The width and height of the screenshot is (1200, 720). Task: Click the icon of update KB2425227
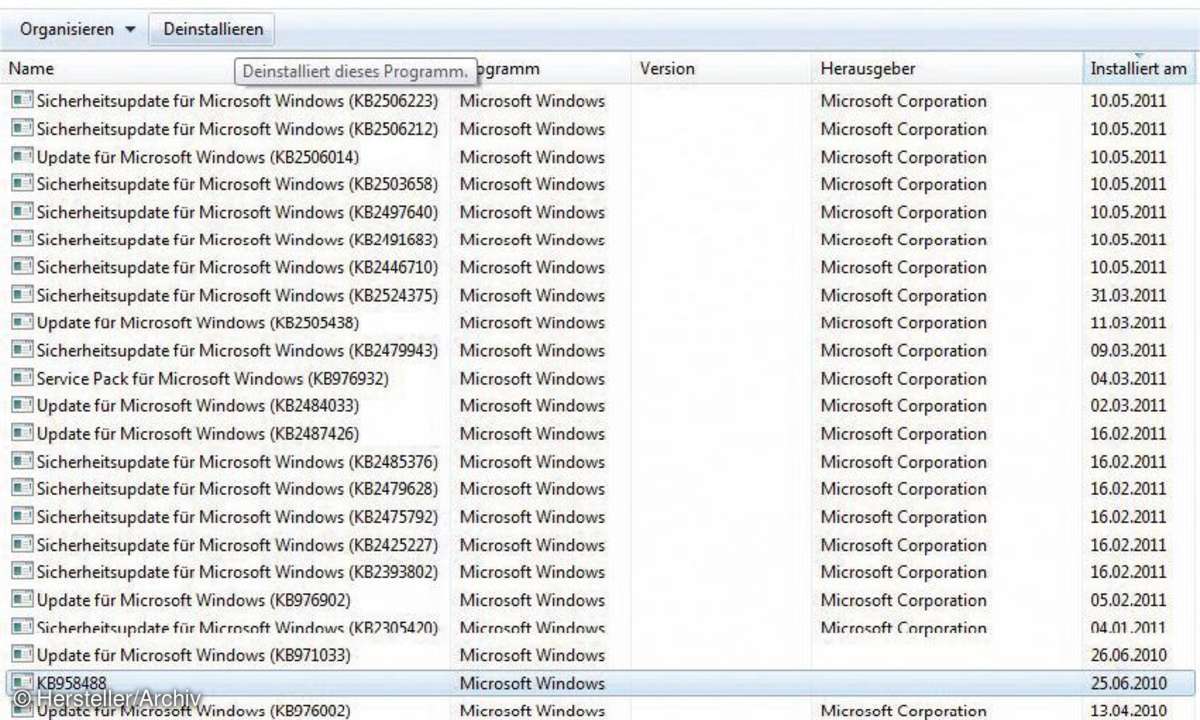[22, 545]
